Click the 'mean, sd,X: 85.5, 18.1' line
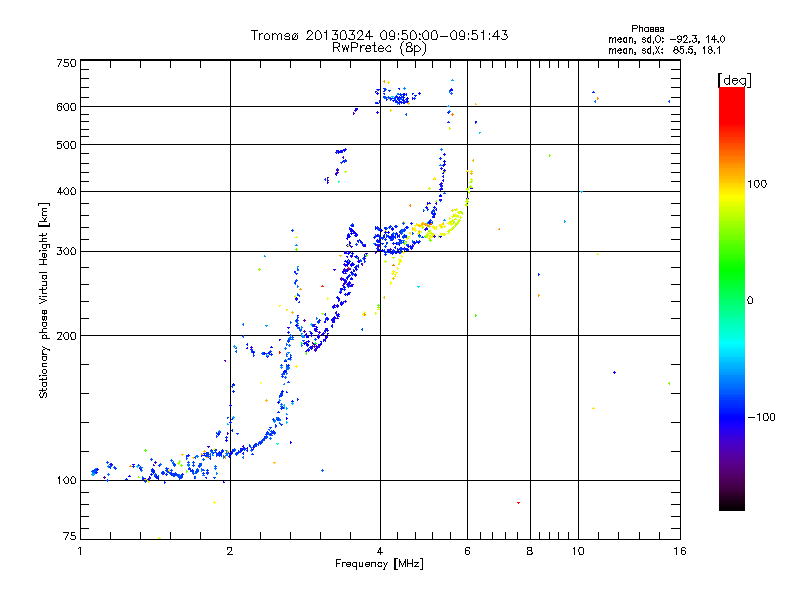The height and width of the screenshot is (600, 800). coord(664,51)
